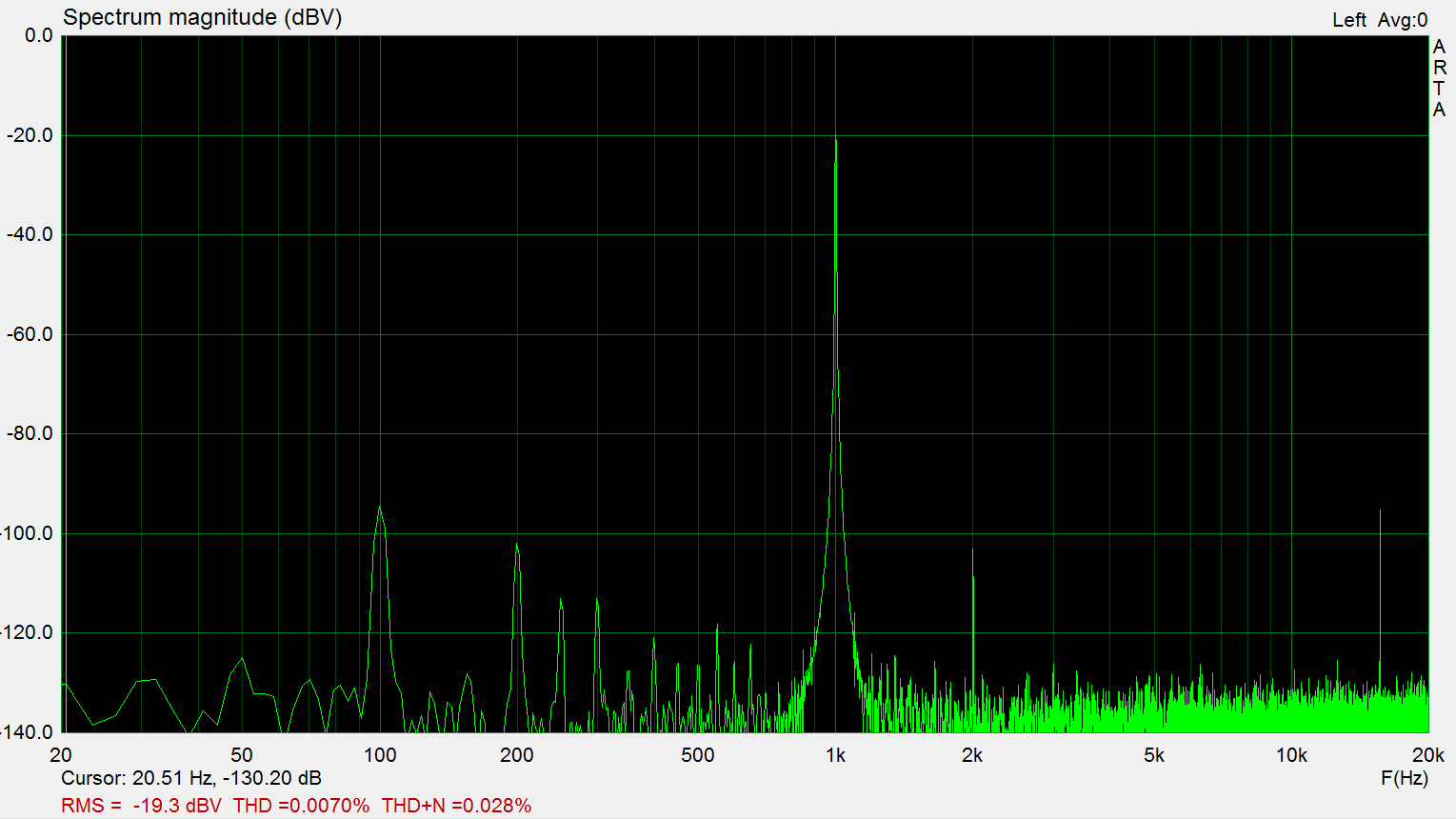Click the -80.0 y-axis label
This screenshot has height=819, width=1456.
coord(30,433)
